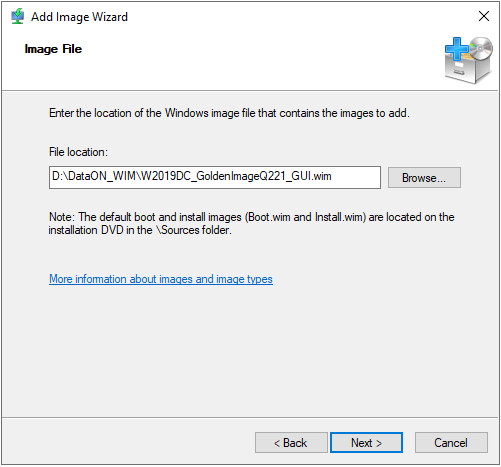Click the Add Image Wizard title bar icon
This screenshot has height=467, width=501.
(17, 16)
